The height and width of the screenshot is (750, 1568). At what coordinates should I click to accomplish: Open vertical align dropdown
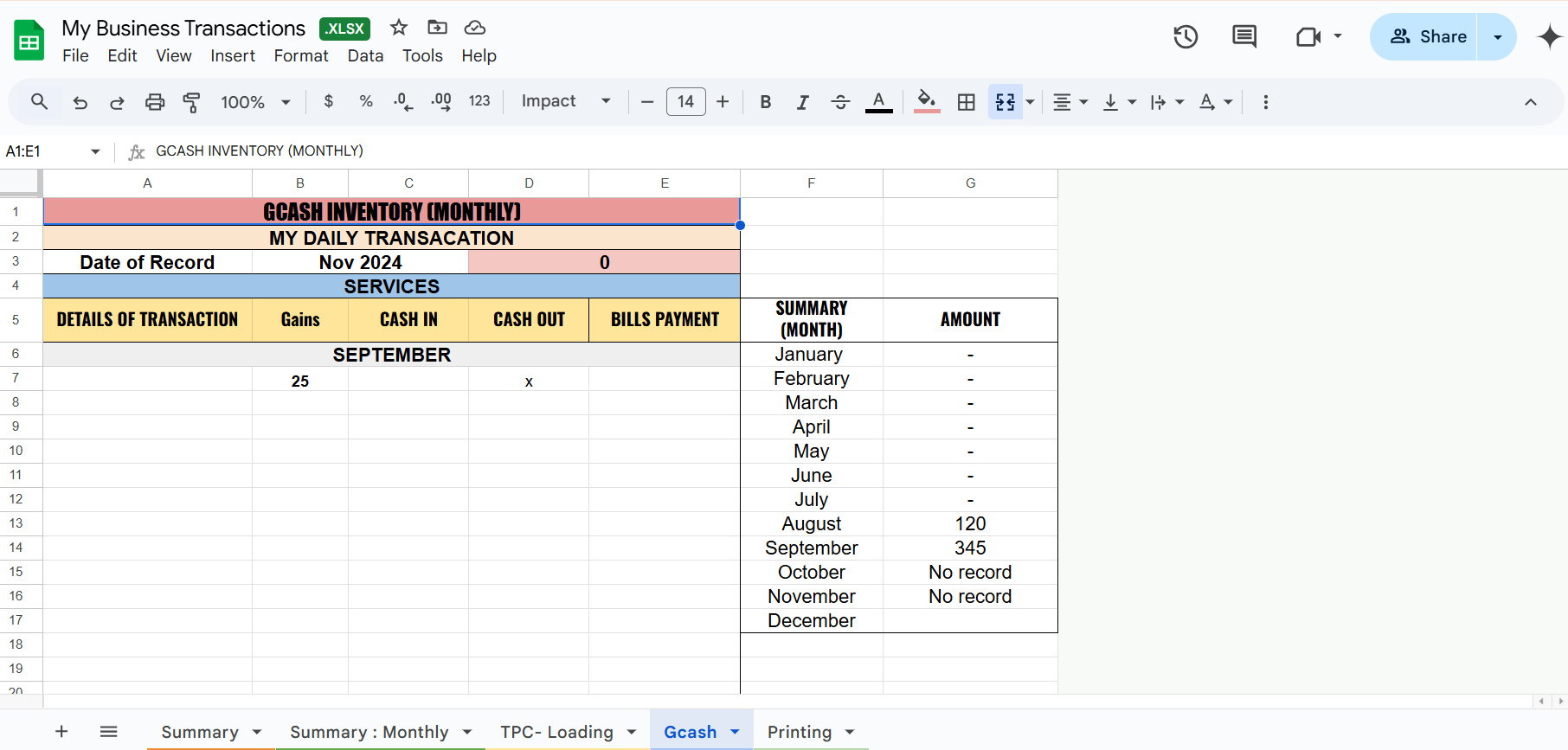click(1119, 102)
